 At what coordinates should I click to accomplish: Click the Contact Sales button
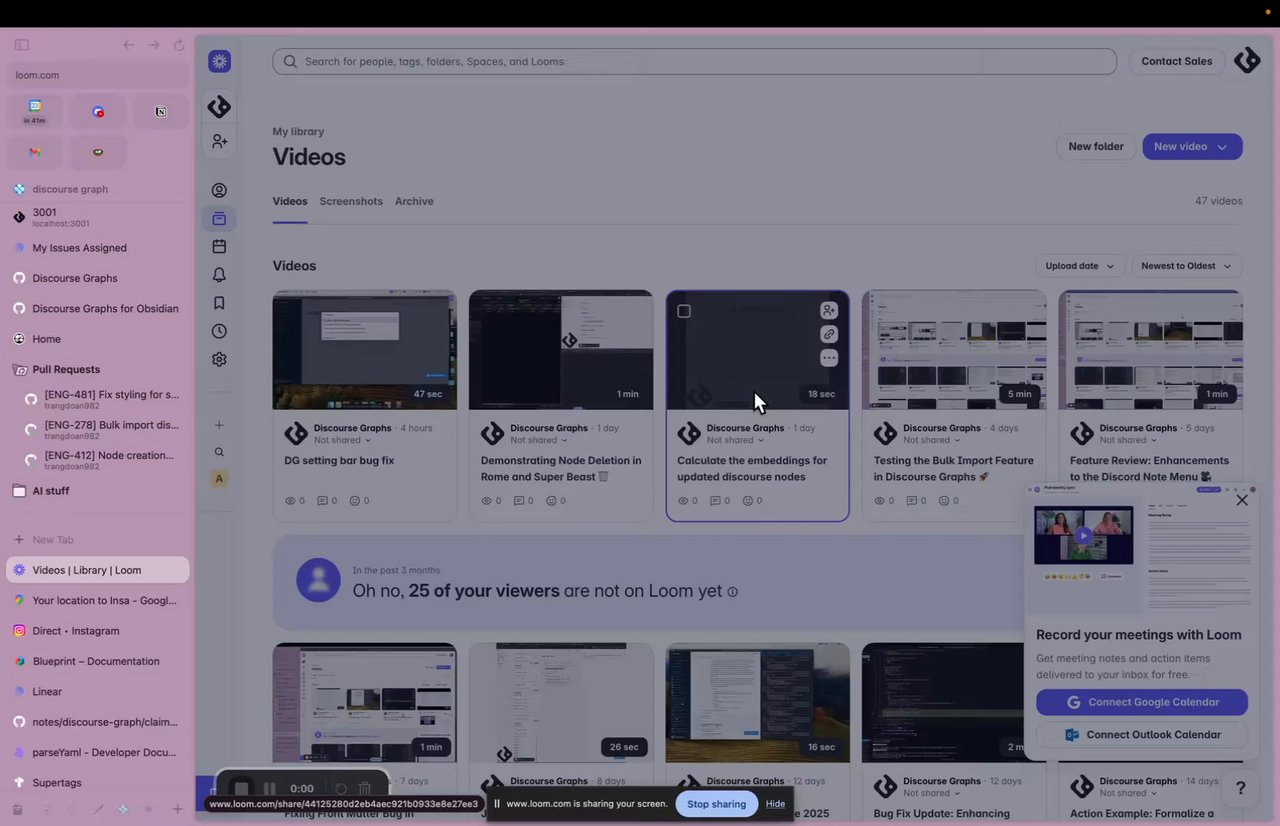click(x=1177, y=61)
